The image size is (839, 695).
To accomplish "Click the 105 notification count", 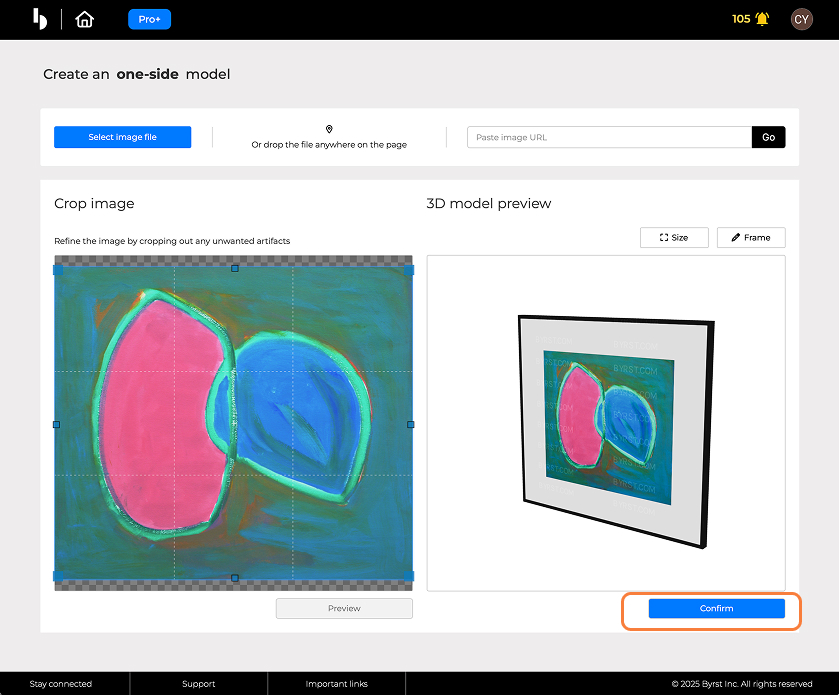I will (x=741, y=19).
